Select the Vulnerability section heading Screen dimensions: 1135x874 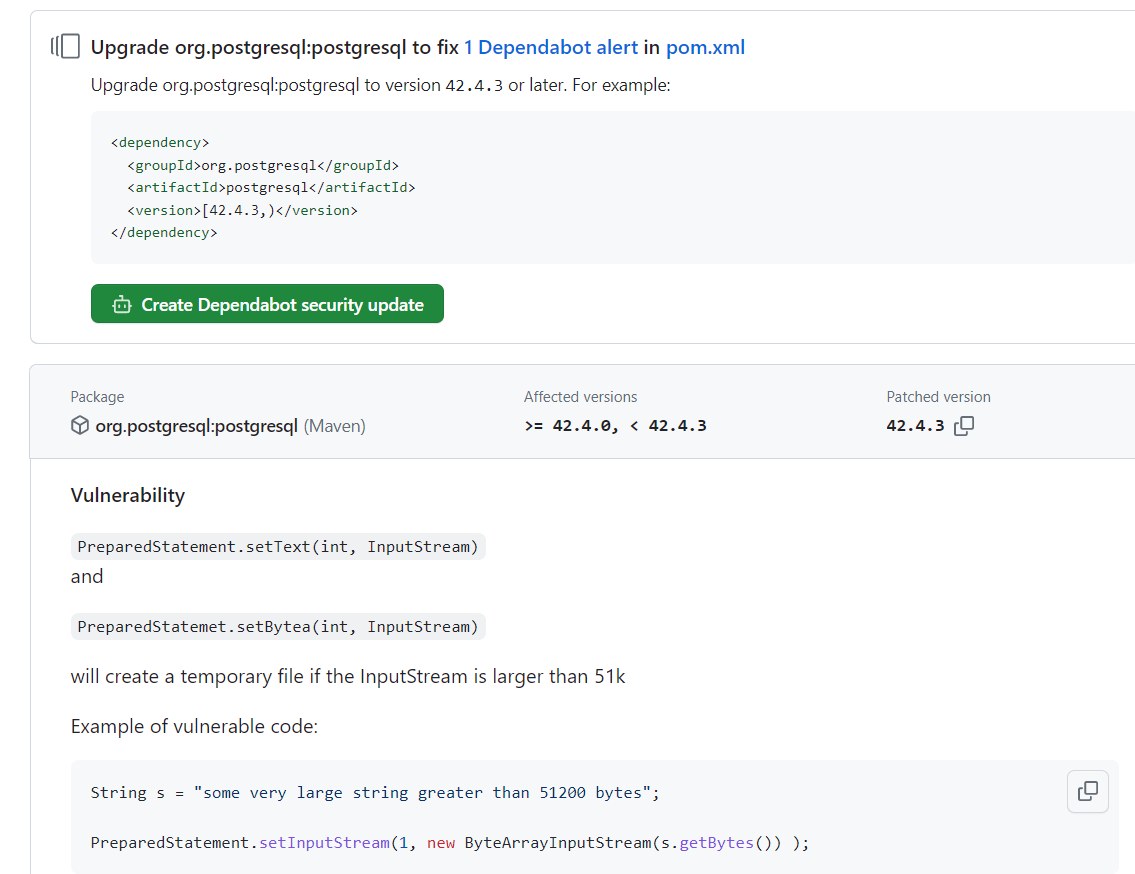point(127,495)
